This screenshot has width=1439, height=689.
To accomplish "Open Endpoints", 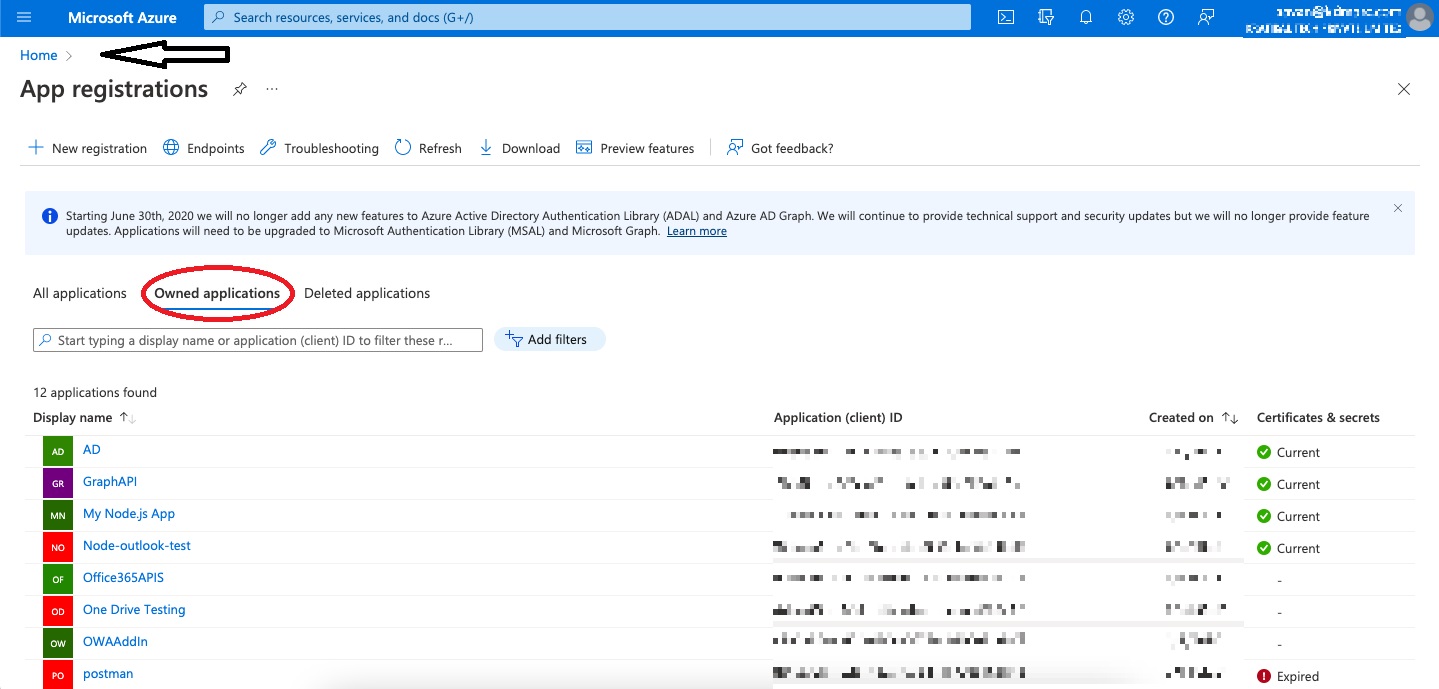I will (204, 148).
